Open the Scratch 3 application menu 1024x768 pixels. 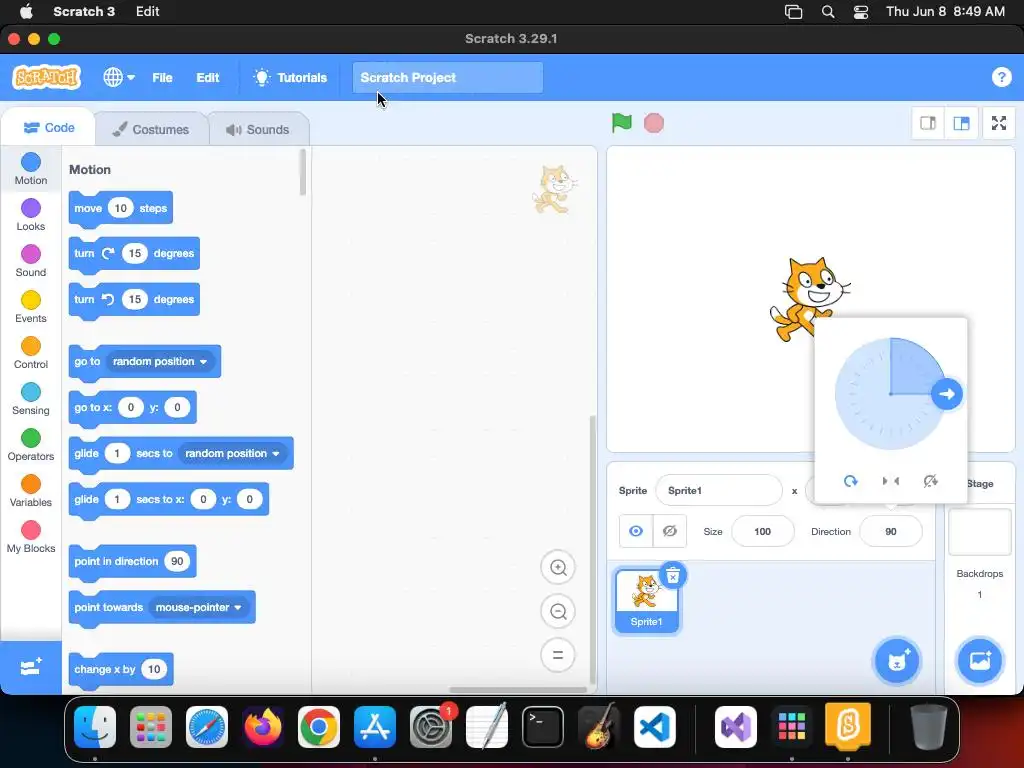click(84, 11)
